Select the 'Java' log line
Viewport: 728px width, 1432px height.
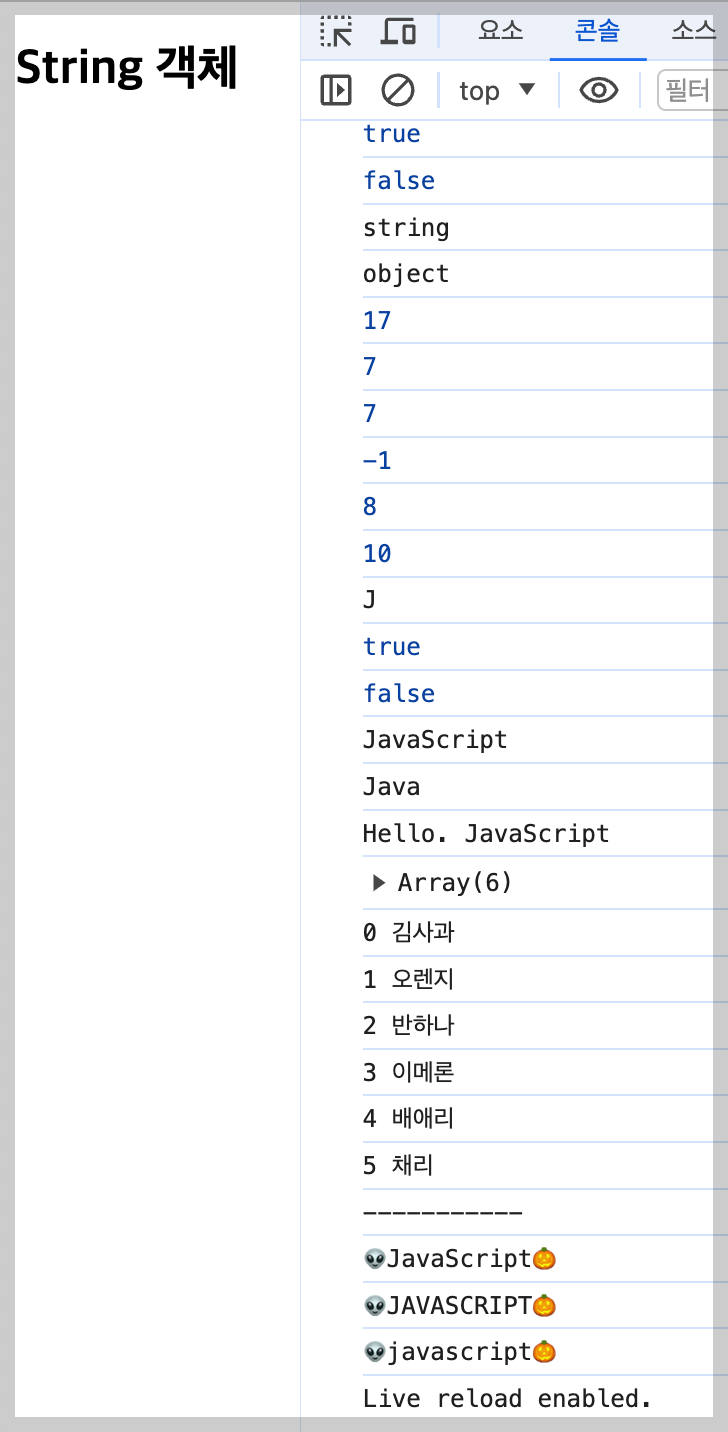391,787
